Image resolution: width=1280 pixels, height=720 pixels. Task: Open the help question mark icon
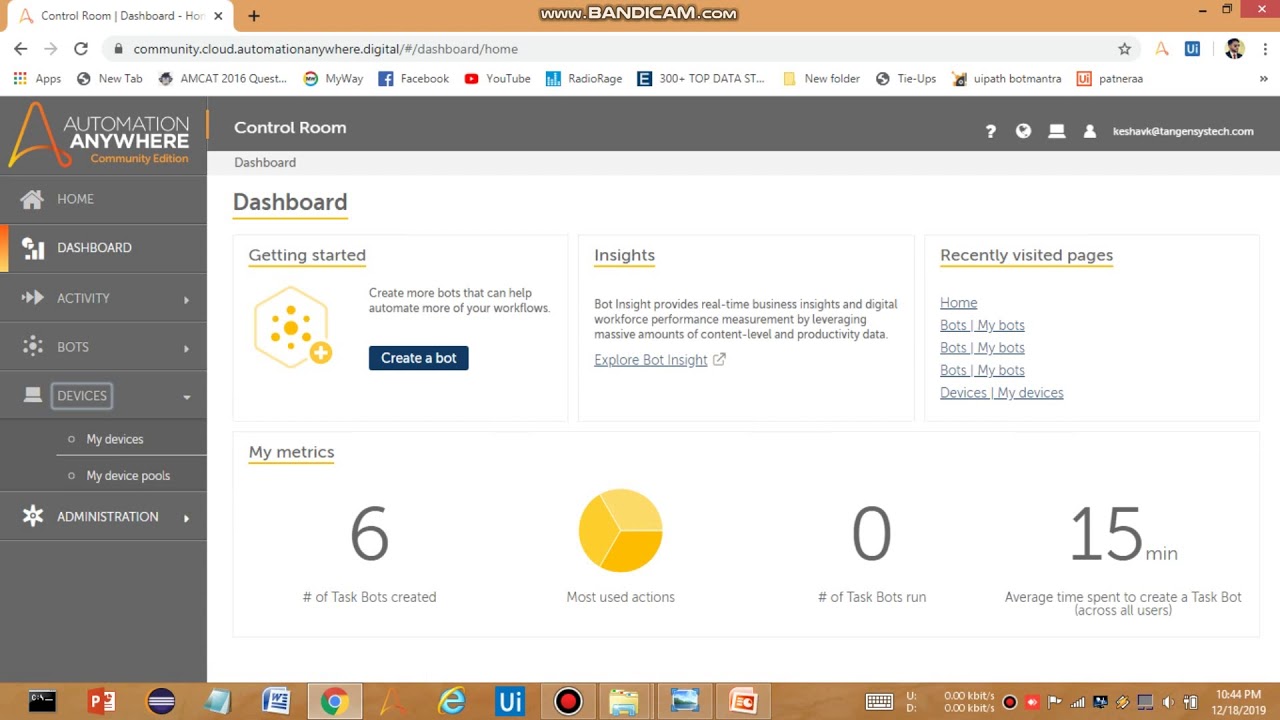tap(991, 131)
